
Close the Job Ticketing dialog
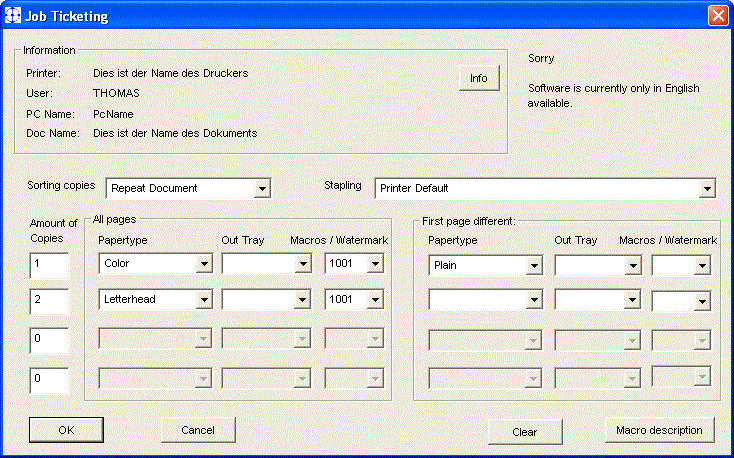pyautogui.click(x=716, y=16)
